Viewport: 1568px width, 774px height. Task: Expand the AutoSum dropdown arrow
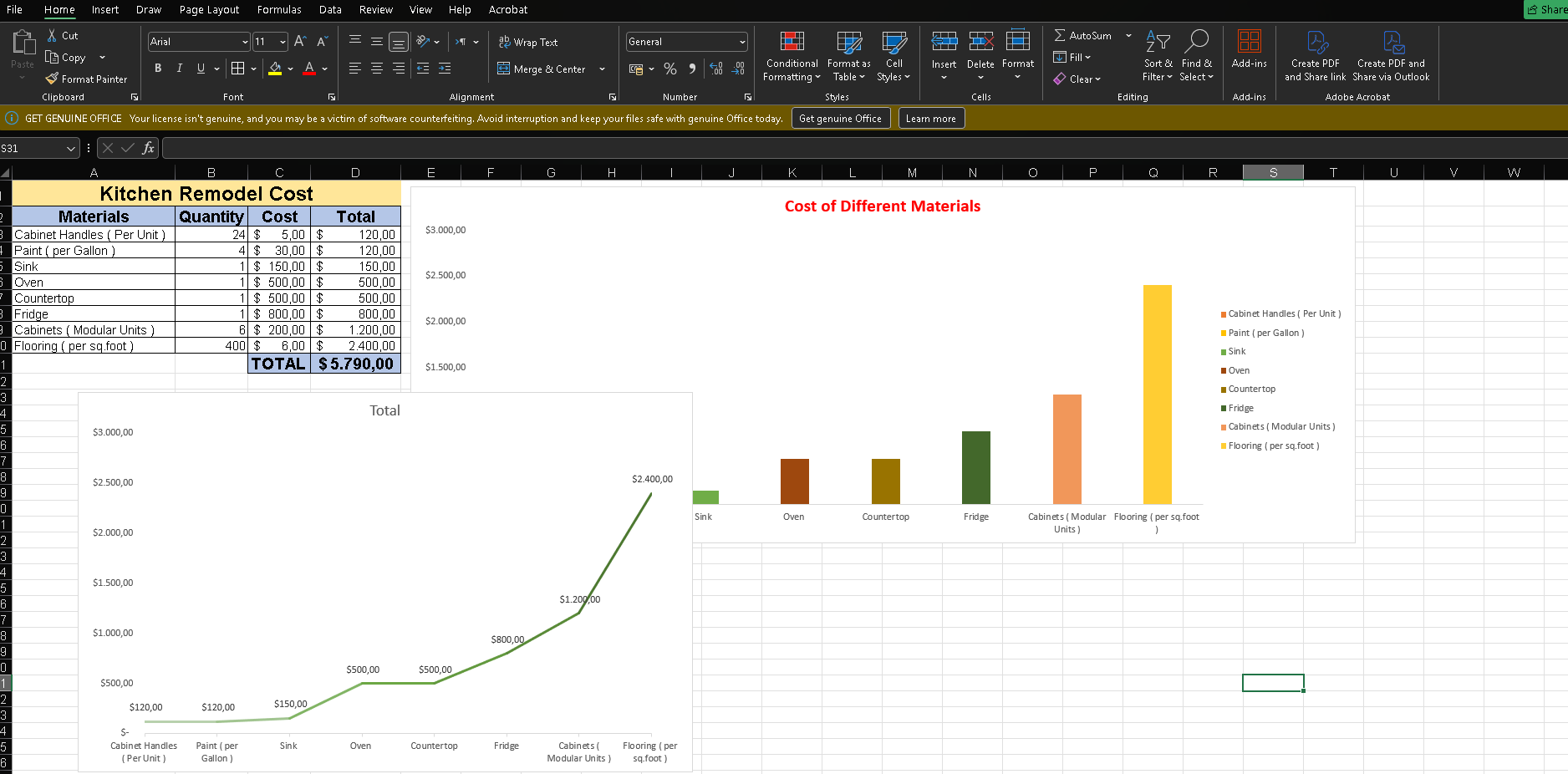(x=1128, y=36)
